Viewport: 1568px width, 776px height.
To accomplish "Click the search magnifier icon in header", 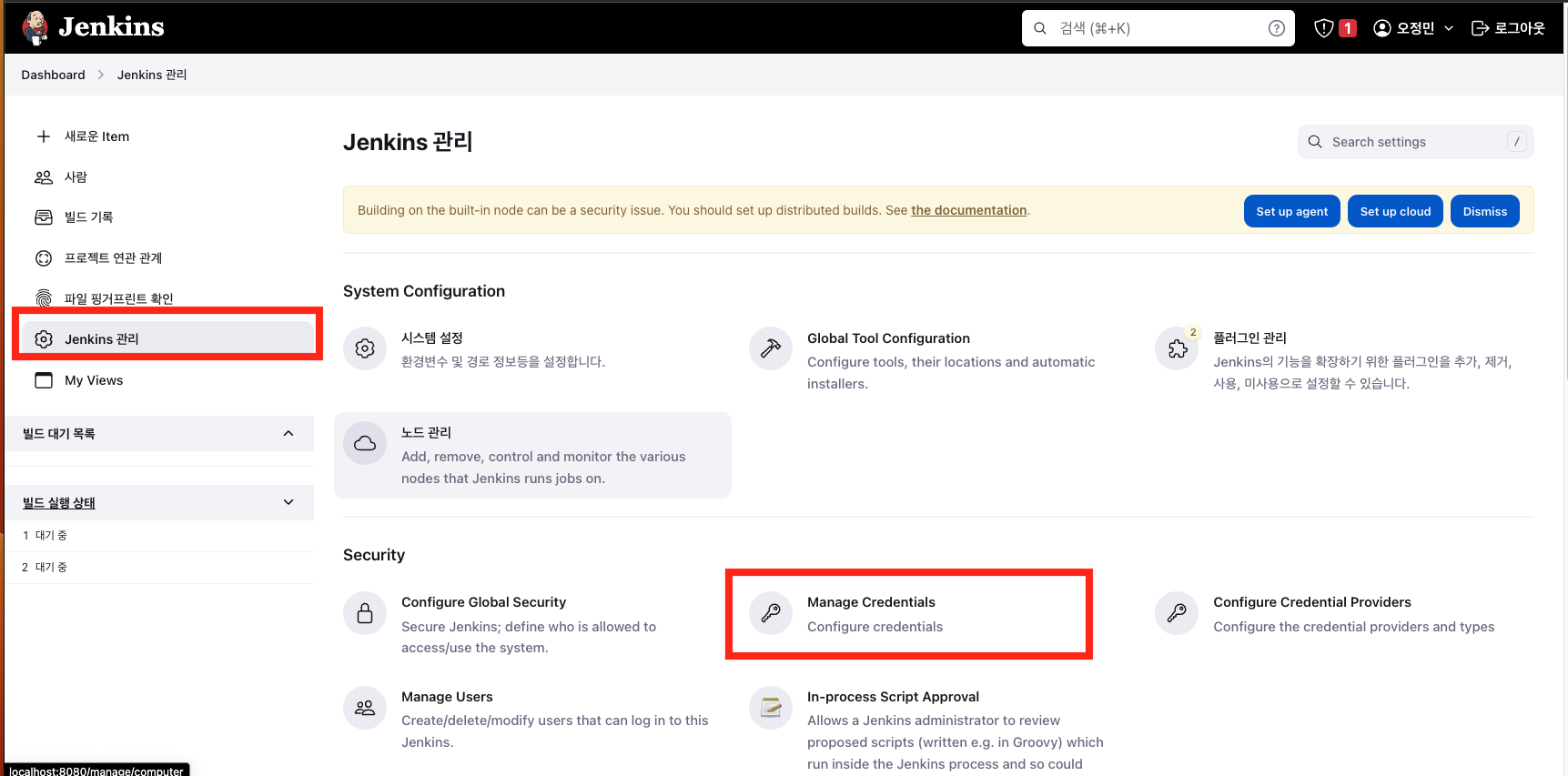I will 1040,28.
